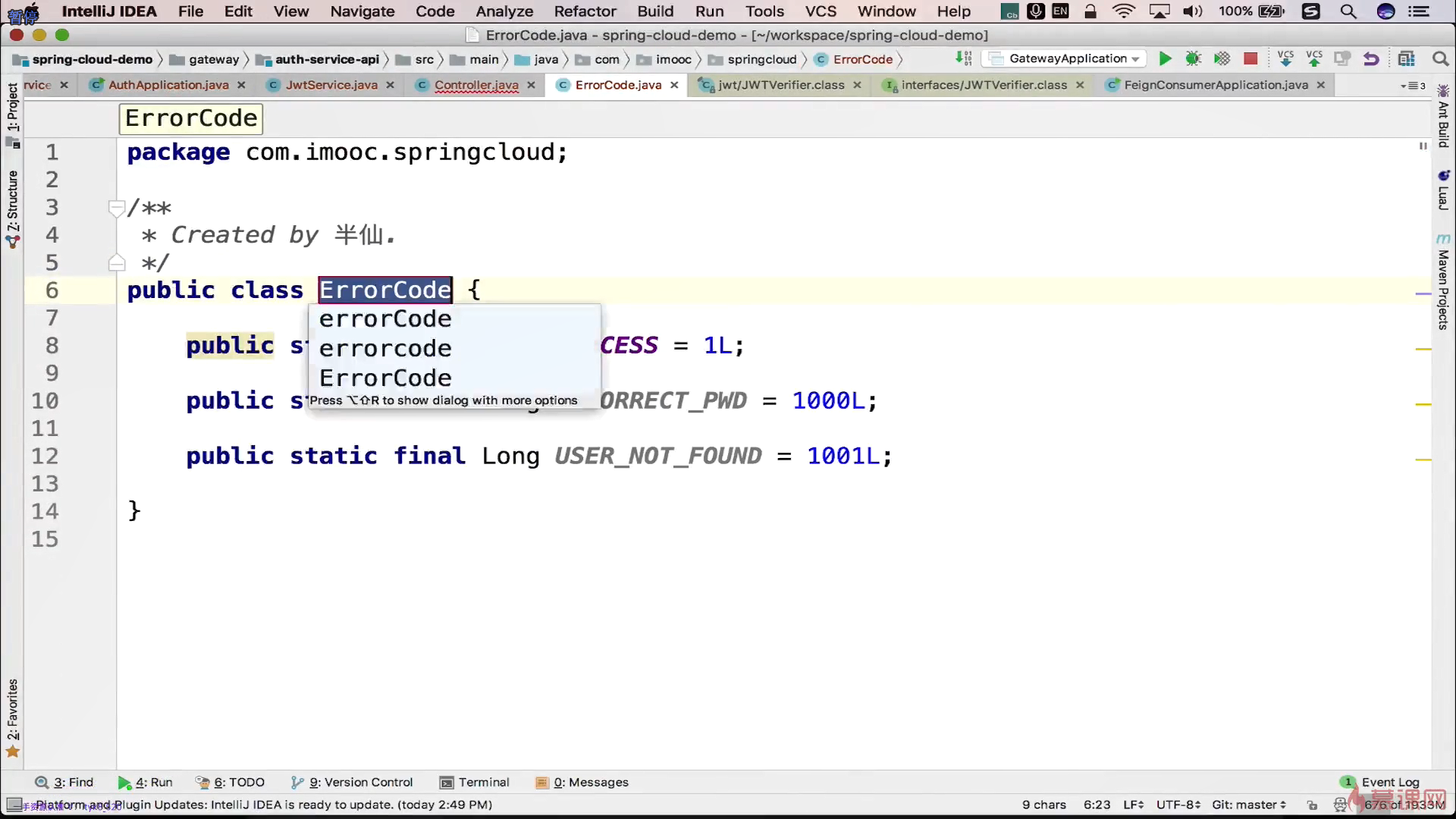Image resolution: width=1456 pixels, height=819 pixels.
Task: Switch to JwtService.java tab
Action: [331, 85]
